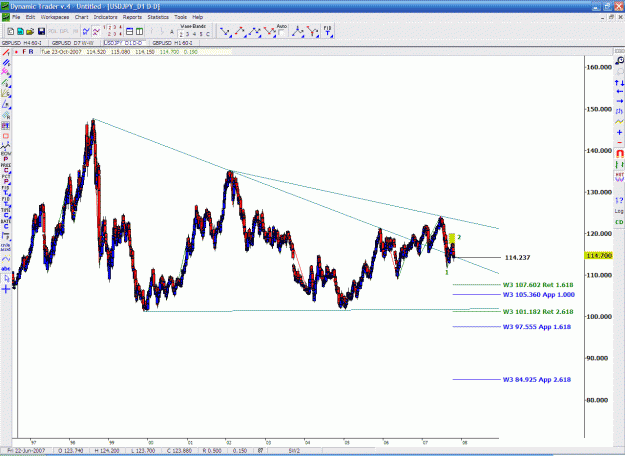625x456 pixels.
Task: Open the Help menu
Action: 198,17
